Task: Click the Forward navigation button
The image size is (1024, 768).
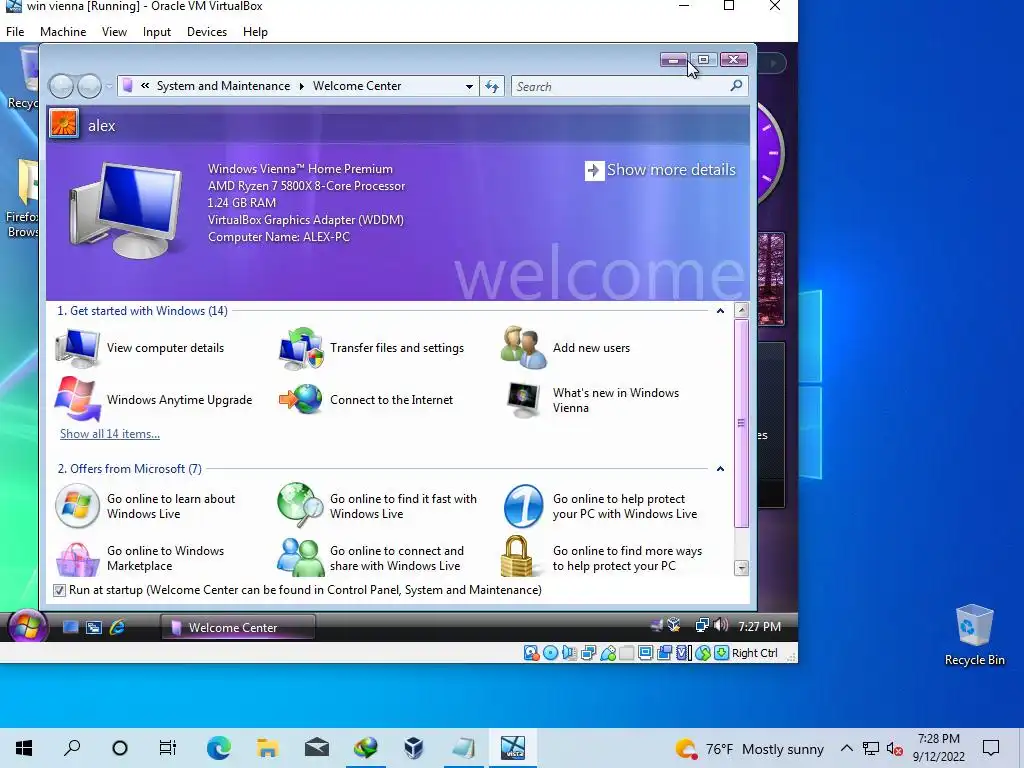Action: [89, 86]
